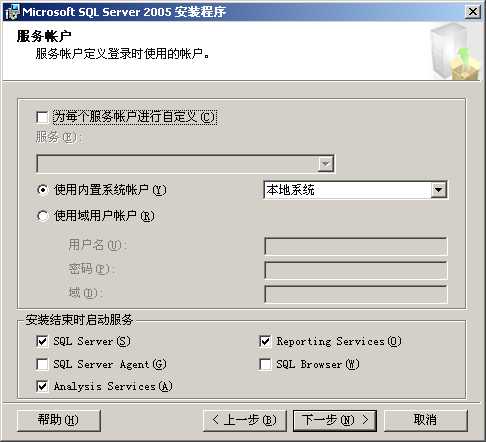Go back with 上一步 button
This screenshot has width=486, height=442.
[245, 420]
